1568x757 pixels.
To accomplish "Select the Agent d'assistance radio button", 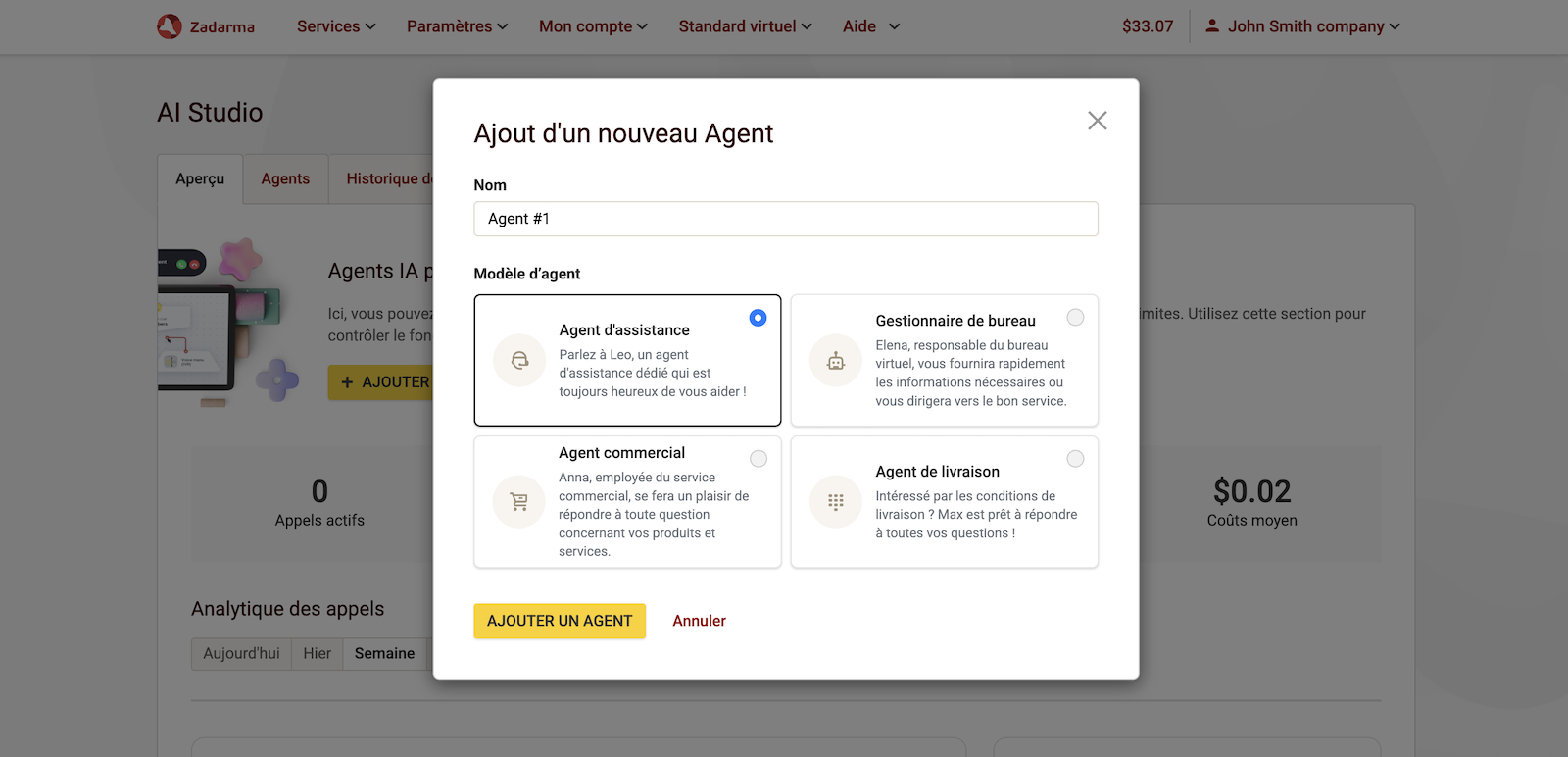I will [x=758, y=318].
